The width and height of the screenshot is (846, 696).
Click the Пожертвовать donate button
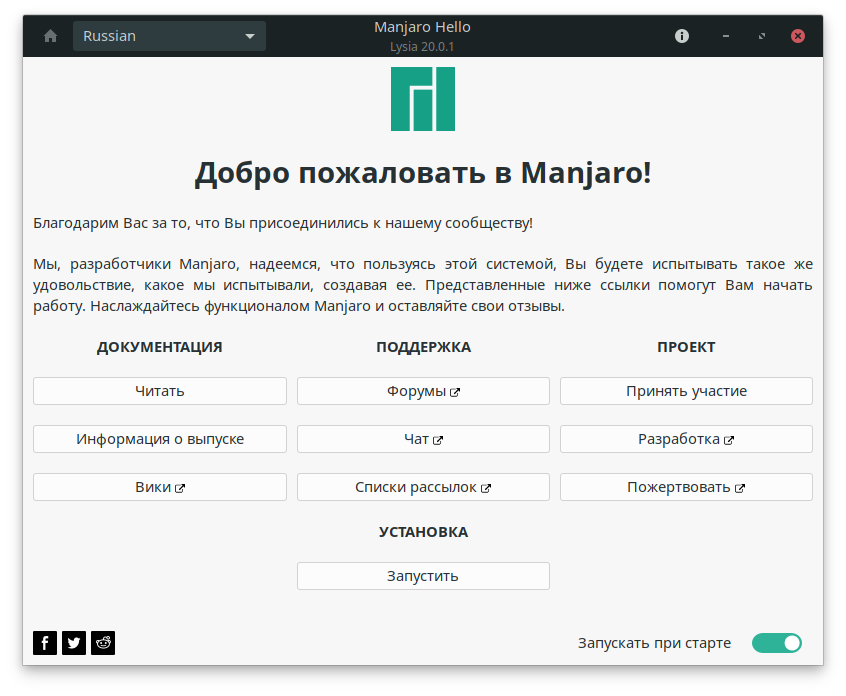pos(686,487)
